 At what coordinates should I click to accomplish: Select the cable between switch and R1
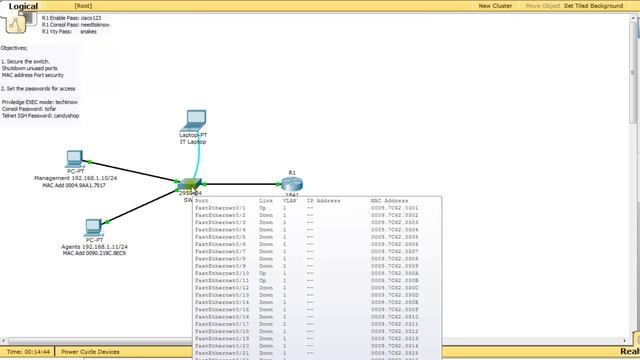(x=241, y=184)
